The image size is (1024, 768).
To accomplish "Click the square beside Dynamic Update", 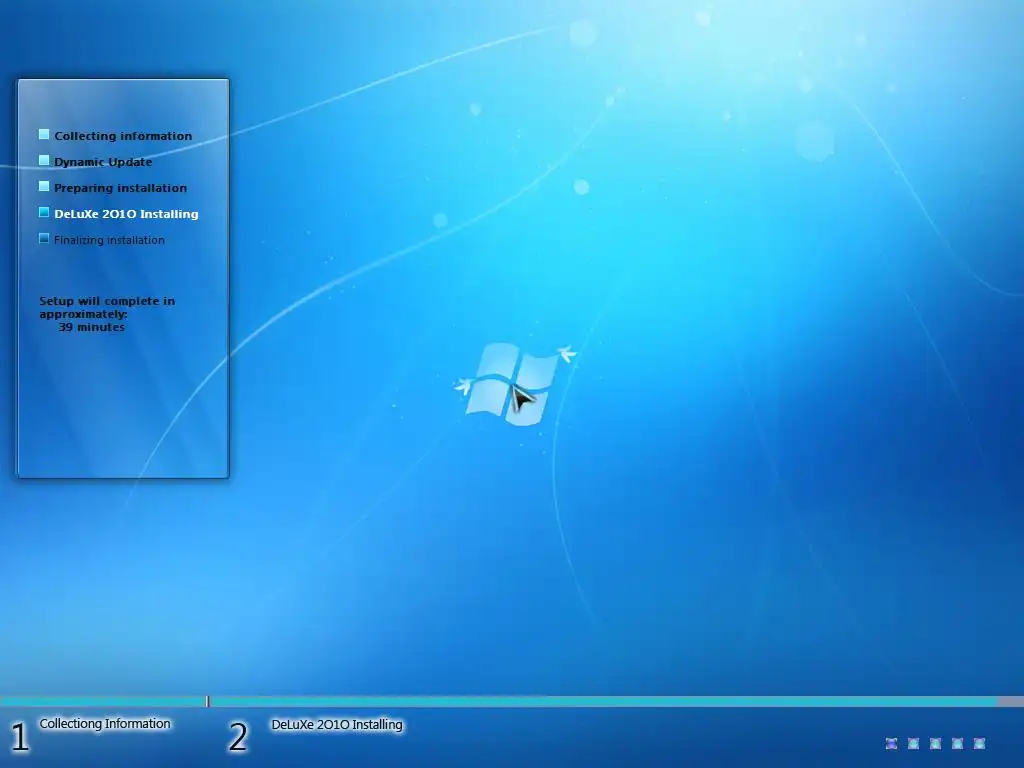I will (44, 161).
